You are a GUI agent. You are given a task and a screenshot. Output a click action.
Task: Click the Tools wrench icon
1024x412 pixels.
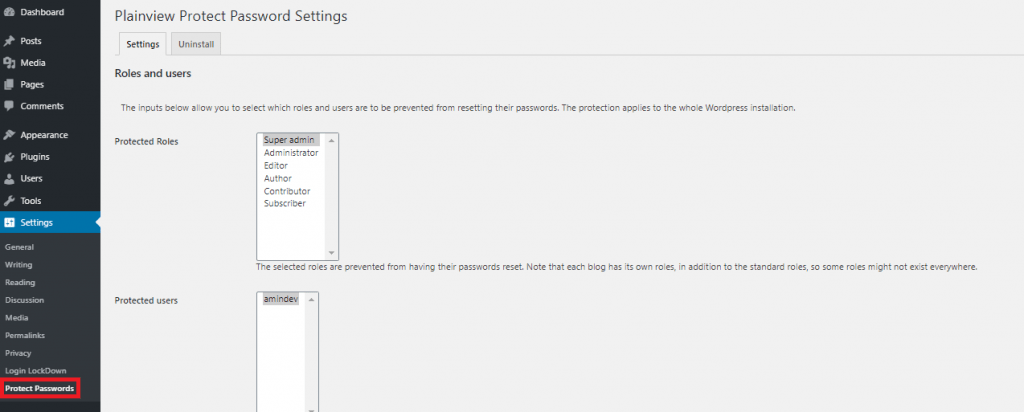9,201
